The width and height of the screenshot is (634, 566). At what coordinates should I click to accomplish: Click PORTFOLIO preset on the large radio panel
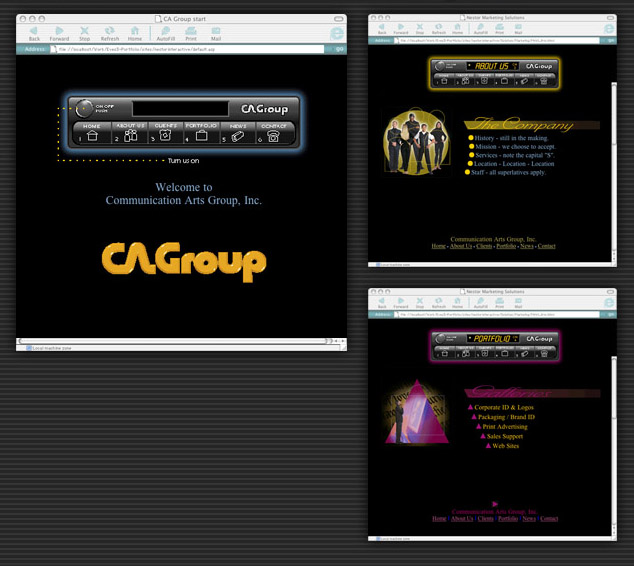tap(201, 133)
